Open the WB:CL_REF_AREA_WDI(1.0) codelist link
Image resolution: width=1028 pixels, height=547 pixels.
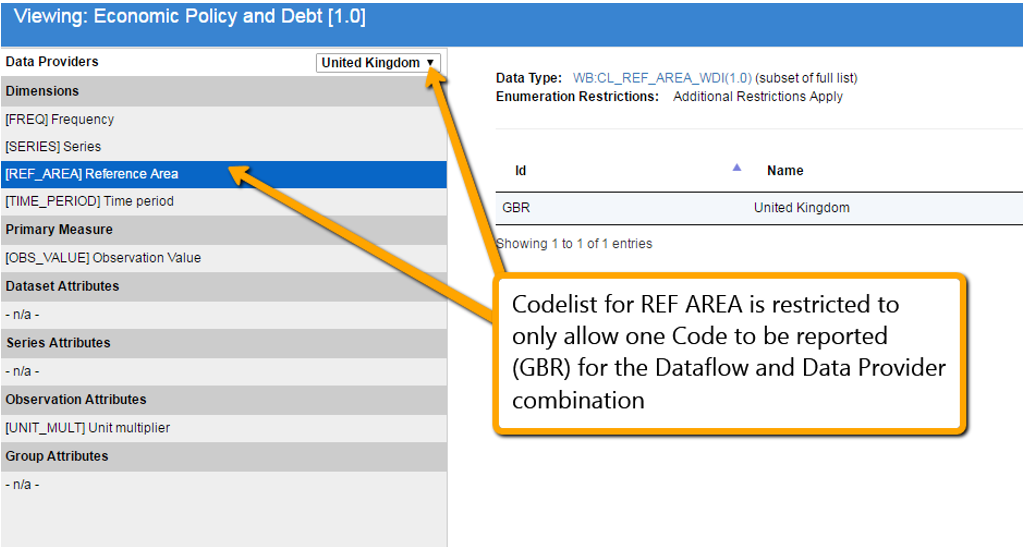pyautogui.click(x=662, y=78)
